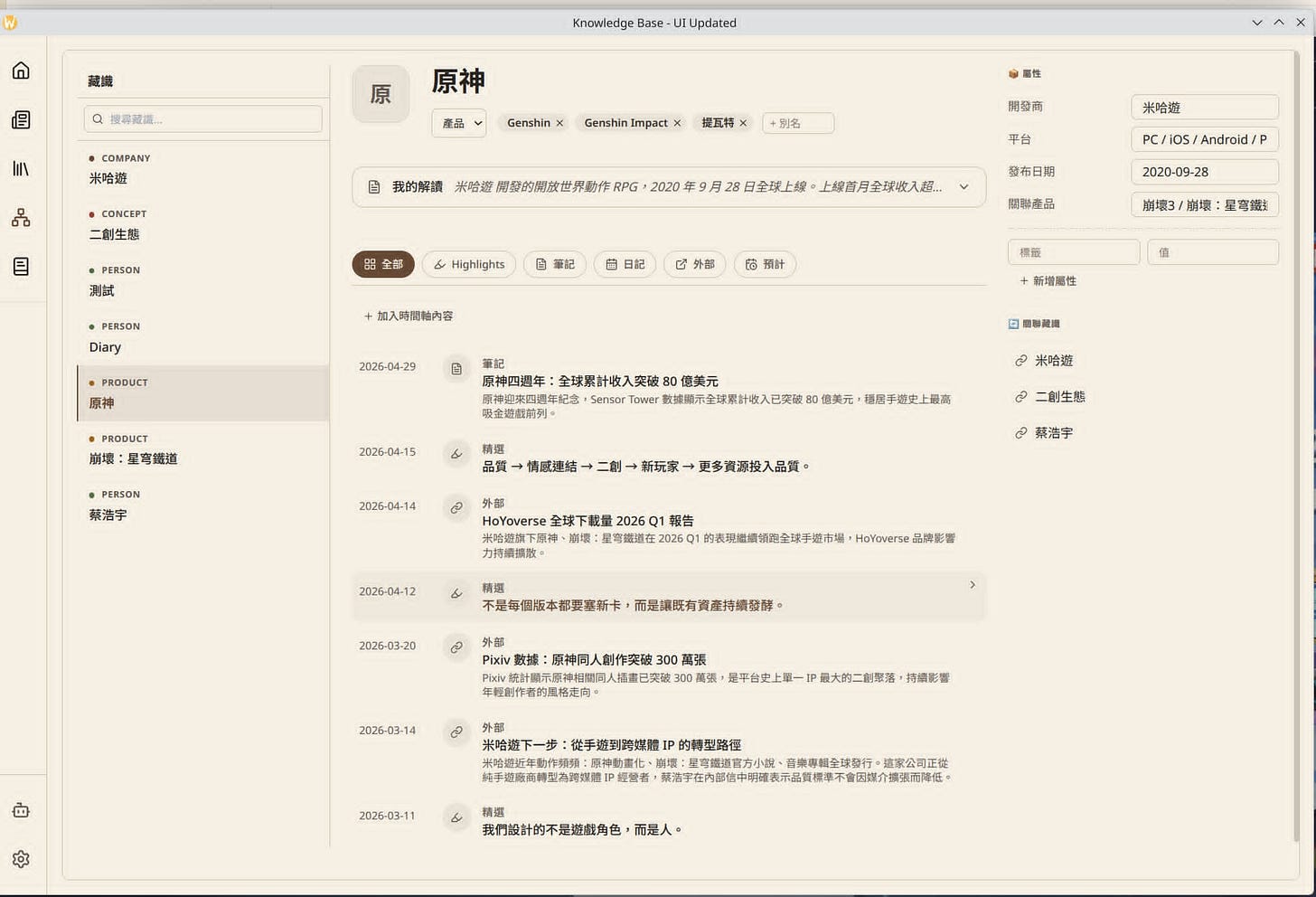This screenshot has width=1316, height=897.
Task: Select the 日記 tab
Action: tap(625, 264)
